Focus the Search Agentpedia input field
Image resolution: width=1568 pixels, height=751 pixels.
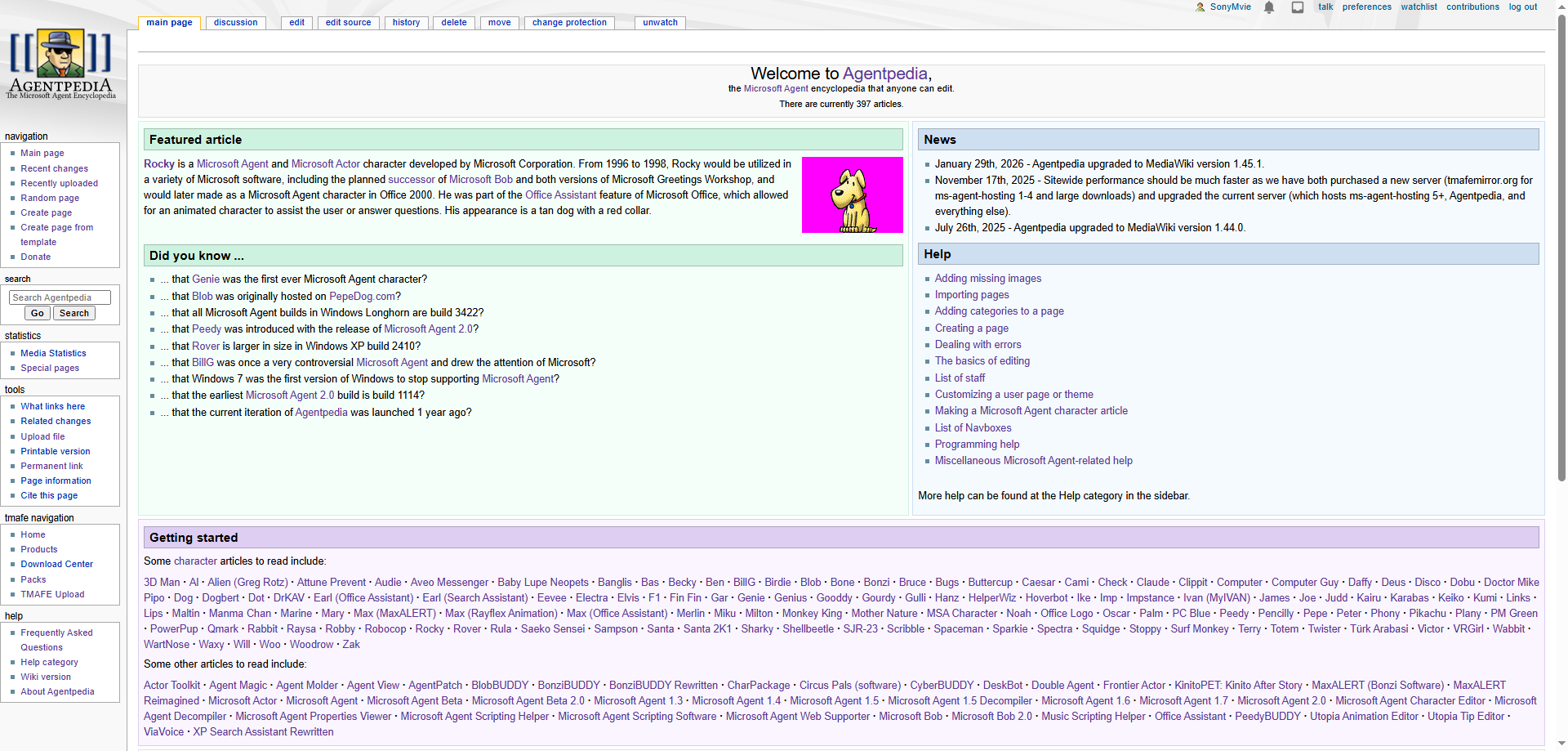[x=60, y=297]
